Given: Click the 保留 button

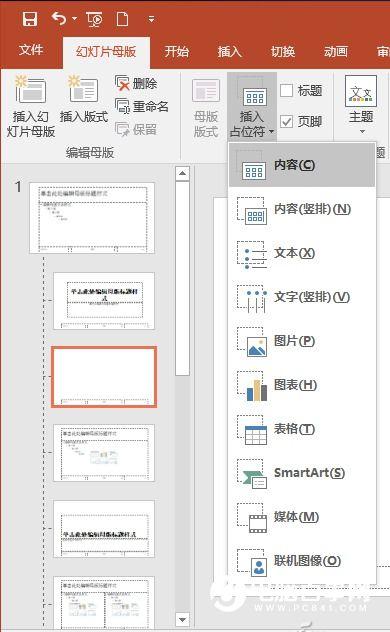Looking at the screenshot, I should [x=136, y=129].
